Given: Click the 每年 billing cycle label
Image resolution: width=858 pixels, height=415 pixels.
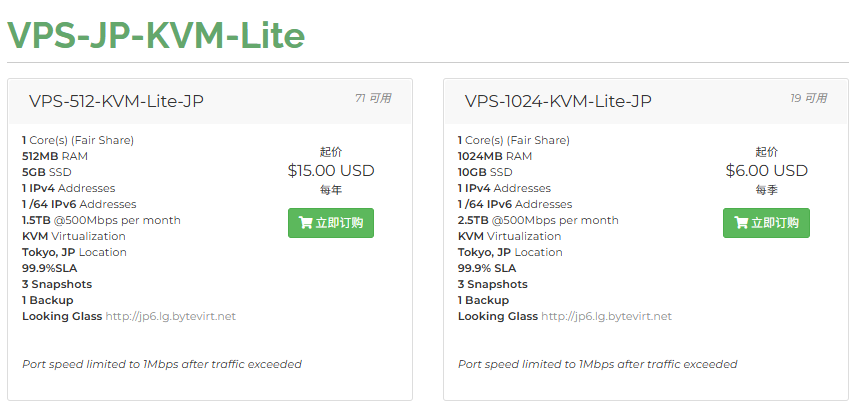Looking at the screenshot, I should coord(331,190).
